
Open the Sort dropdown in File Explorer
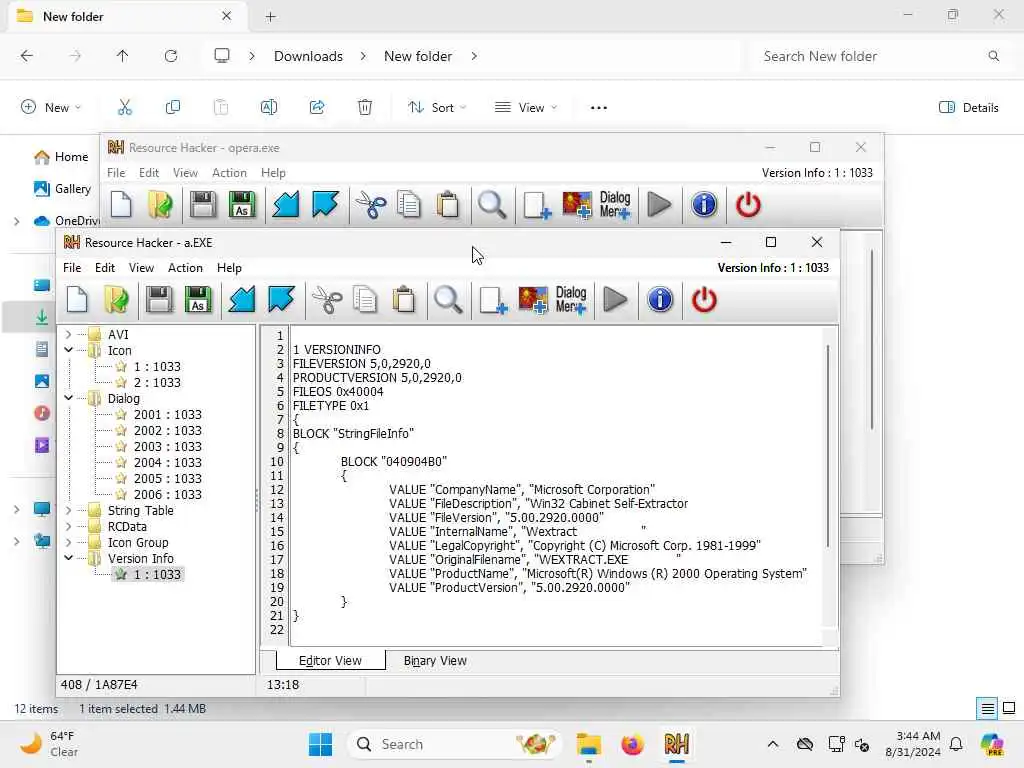(437, 107)
